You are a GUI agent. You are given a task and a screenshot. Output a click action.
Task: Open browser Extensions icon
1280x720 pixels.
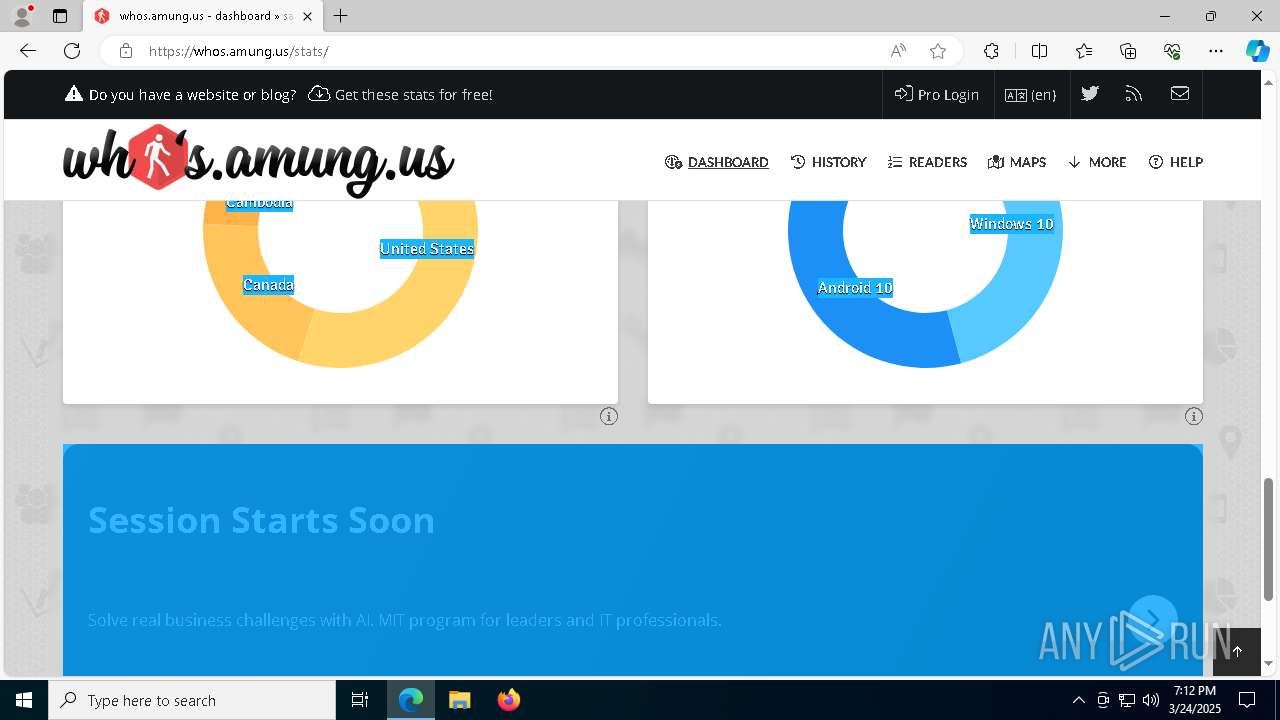pos(991,51)
